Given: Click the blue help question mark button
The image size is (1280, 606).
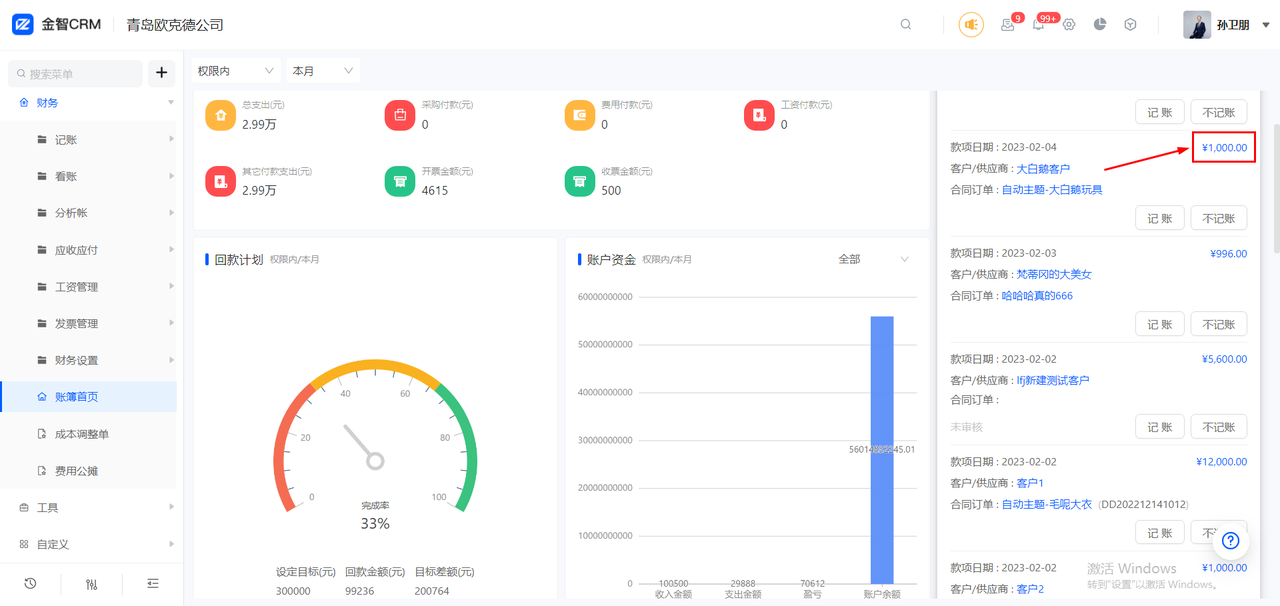Looking at the screenshot, I should 1230,541.
